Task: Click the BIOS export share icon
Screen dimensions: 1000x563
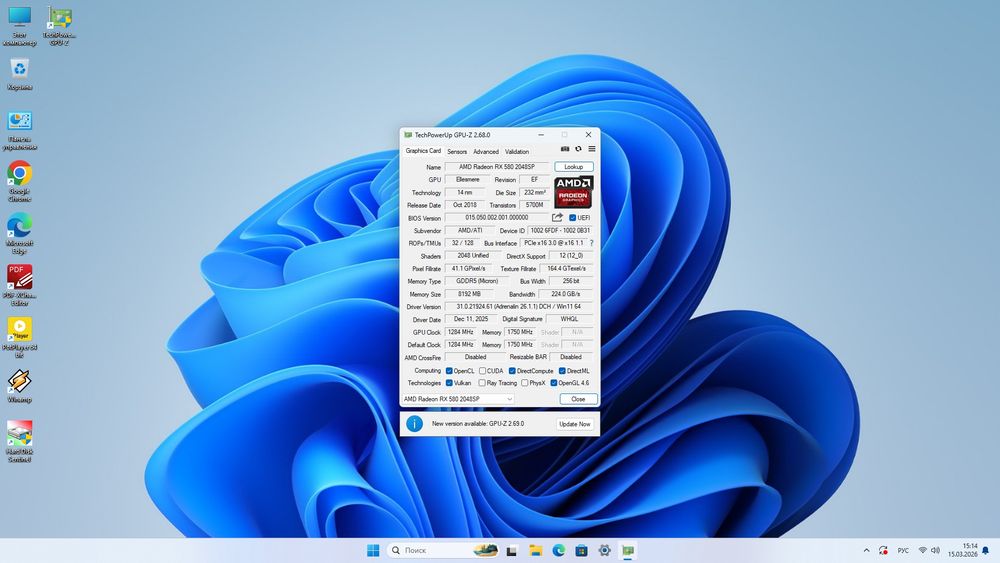Action: point(557,217)
